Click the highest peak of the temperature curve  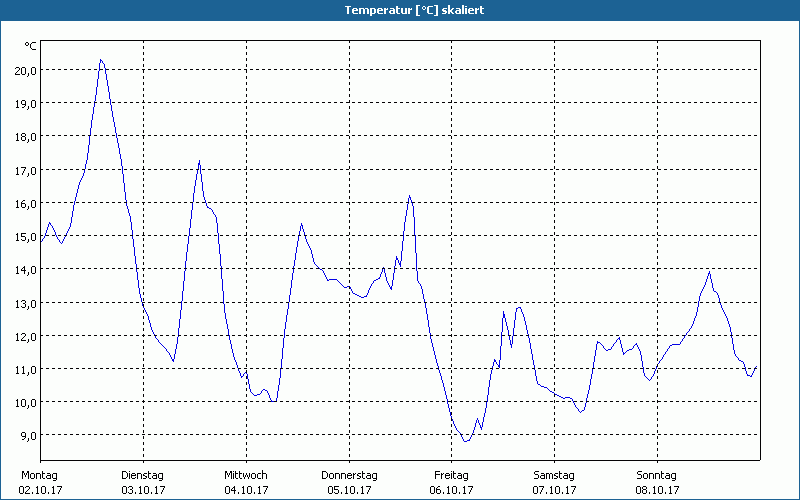click(x=101, y=60)
